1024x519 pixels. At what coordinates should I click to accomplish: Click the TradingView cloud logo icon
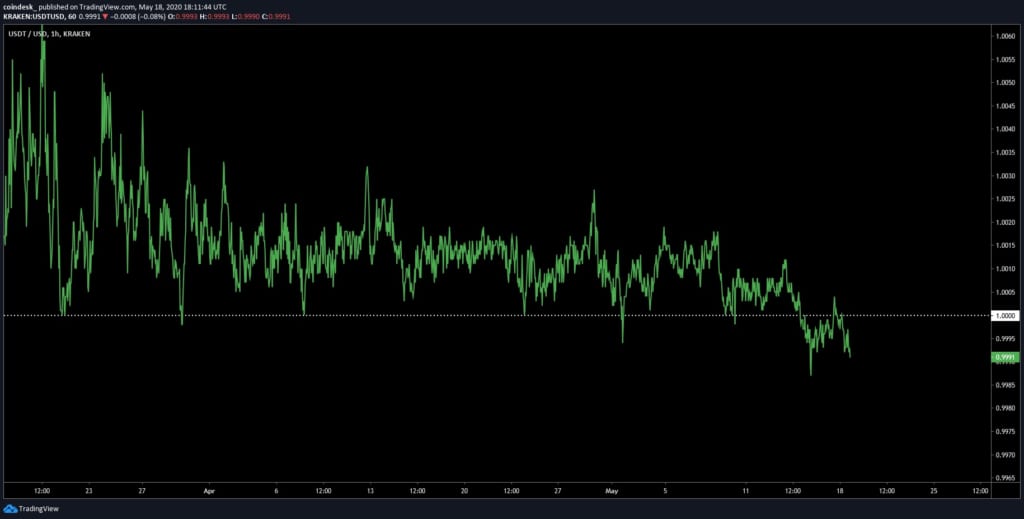pos(11,508)
